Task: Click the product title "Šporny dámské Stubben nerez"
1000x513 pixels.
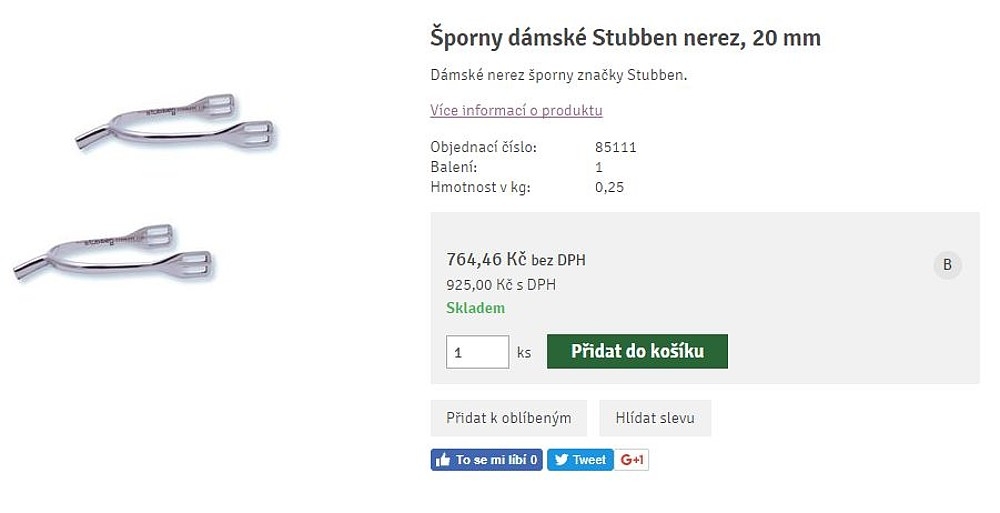Action: pyautogui.click(x=625, y=39)
